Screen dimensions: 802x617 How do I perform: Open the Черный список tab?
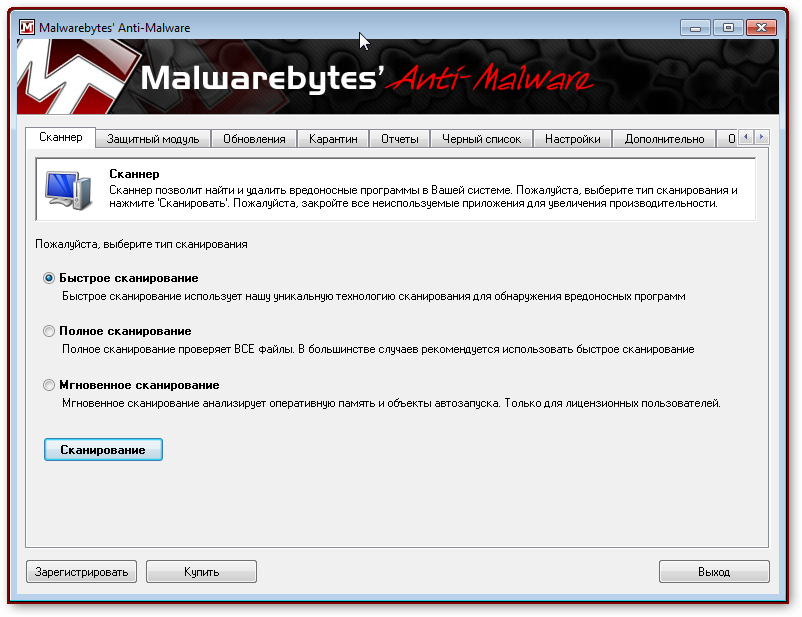[x=481, y=139]
